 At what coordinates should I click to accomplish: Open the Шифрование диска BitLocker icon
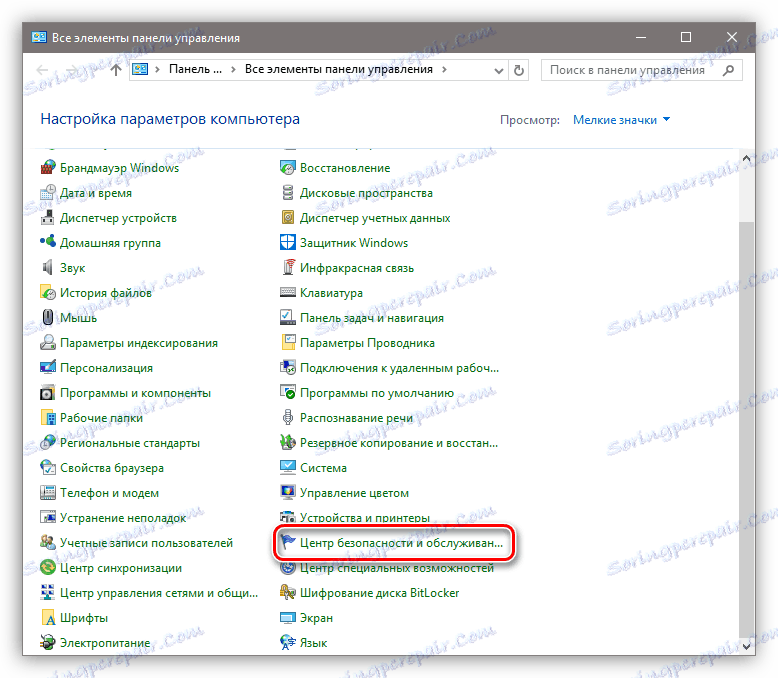288,593
